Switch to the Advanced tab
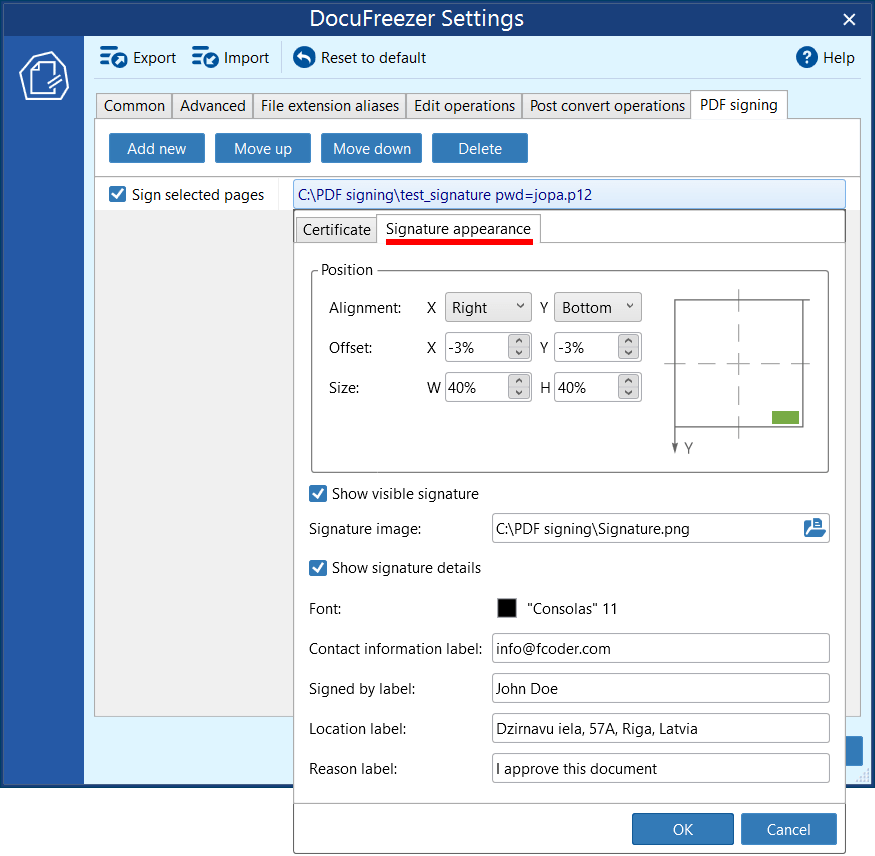875x856 pixels. point(213,105)
